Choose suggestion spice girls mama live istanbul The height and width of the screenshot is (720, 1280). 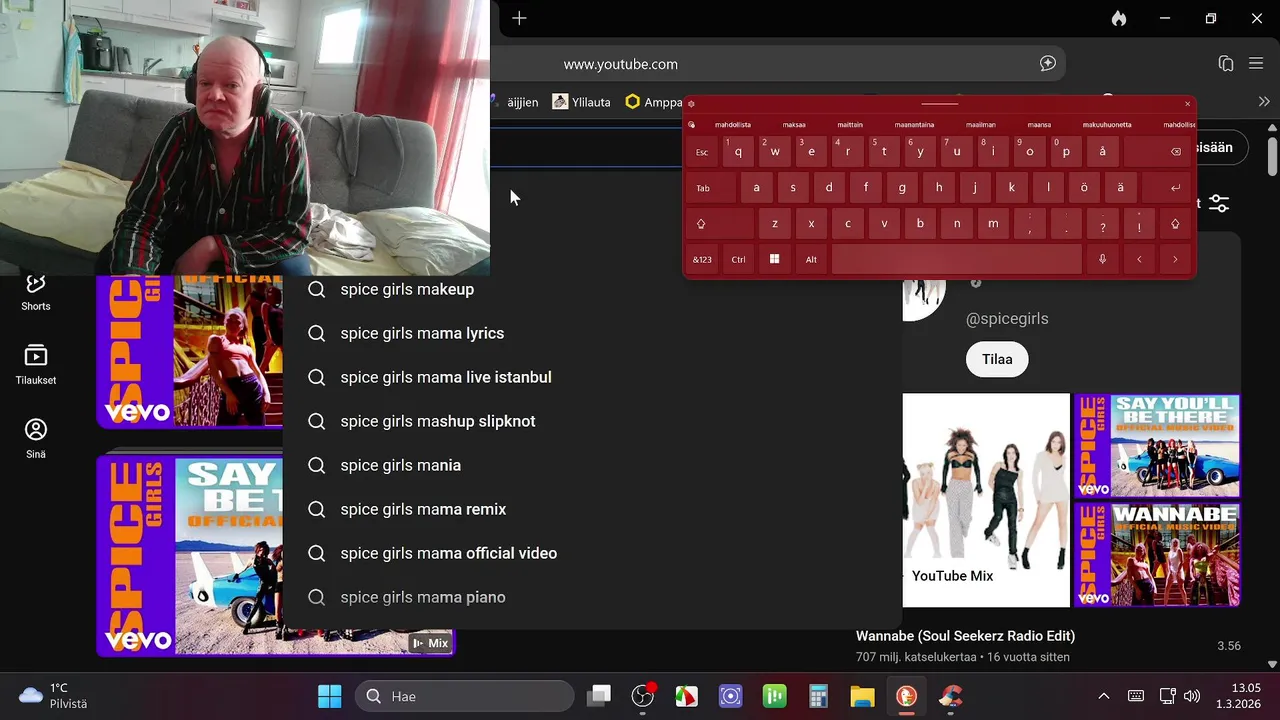coord(592,377)
